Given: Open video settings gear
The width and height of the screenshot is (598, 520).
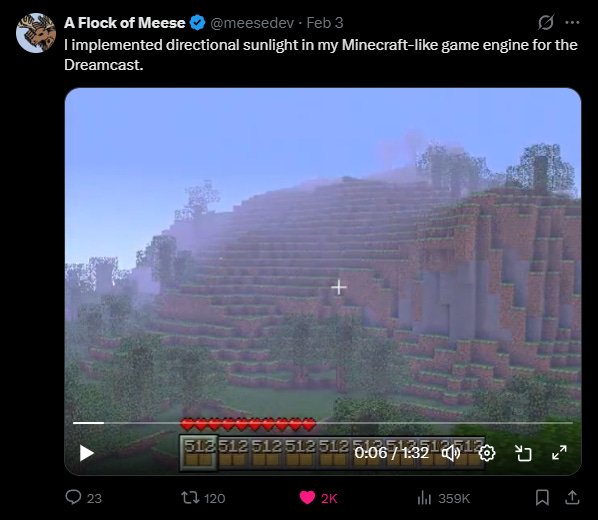Looking at the screenshot, I should (487, 453).
